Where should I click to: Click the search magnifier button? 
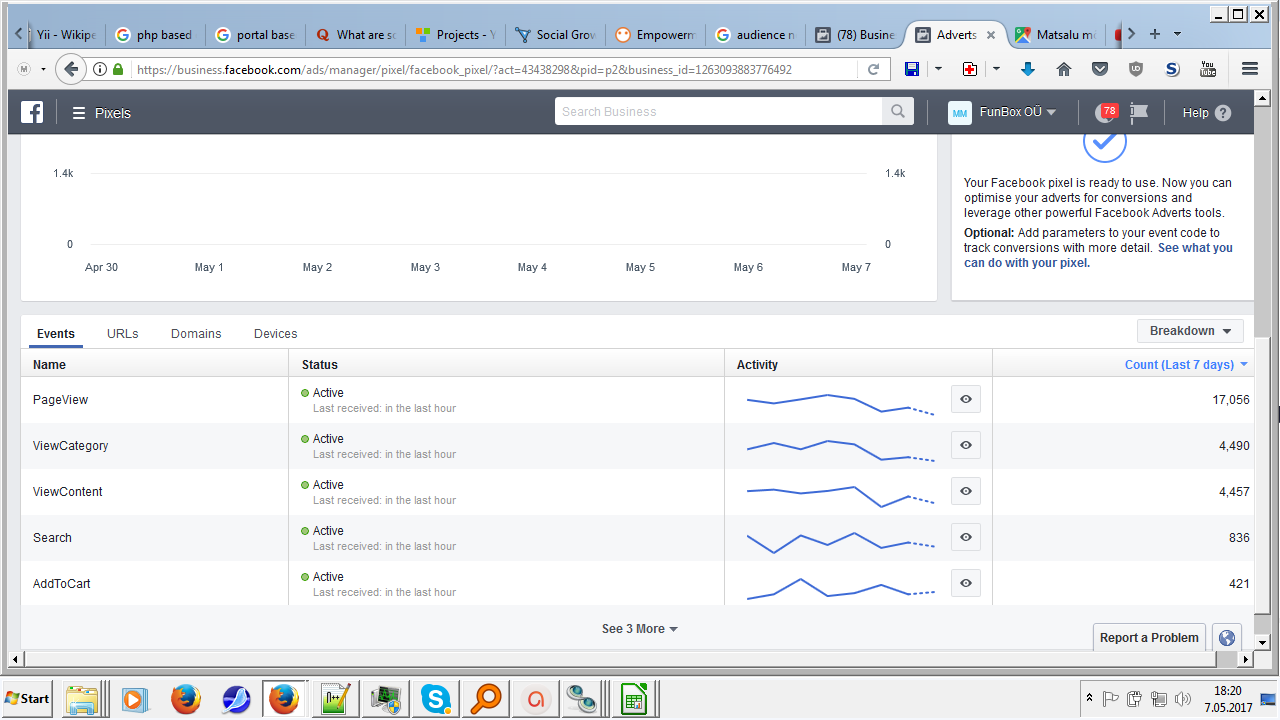pyautogui.click(x=897, y=111)
